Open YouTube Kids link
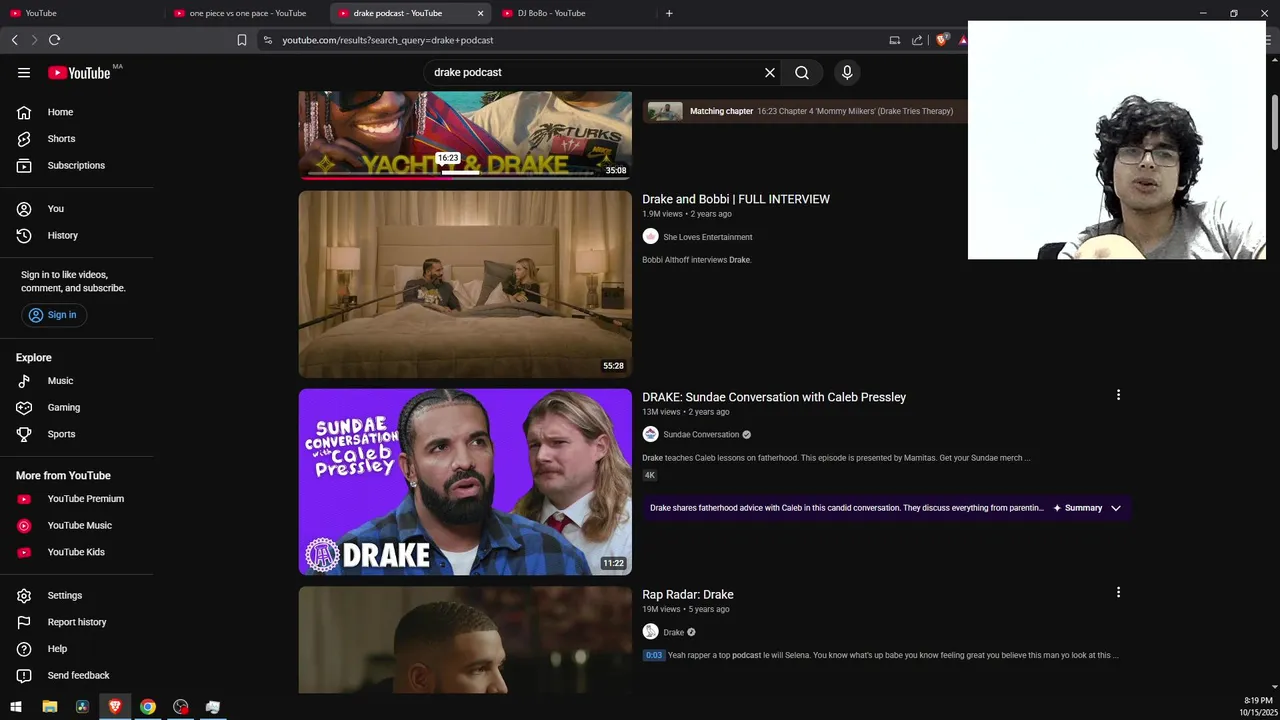1280x720 pixels. (x=77, y=552)
